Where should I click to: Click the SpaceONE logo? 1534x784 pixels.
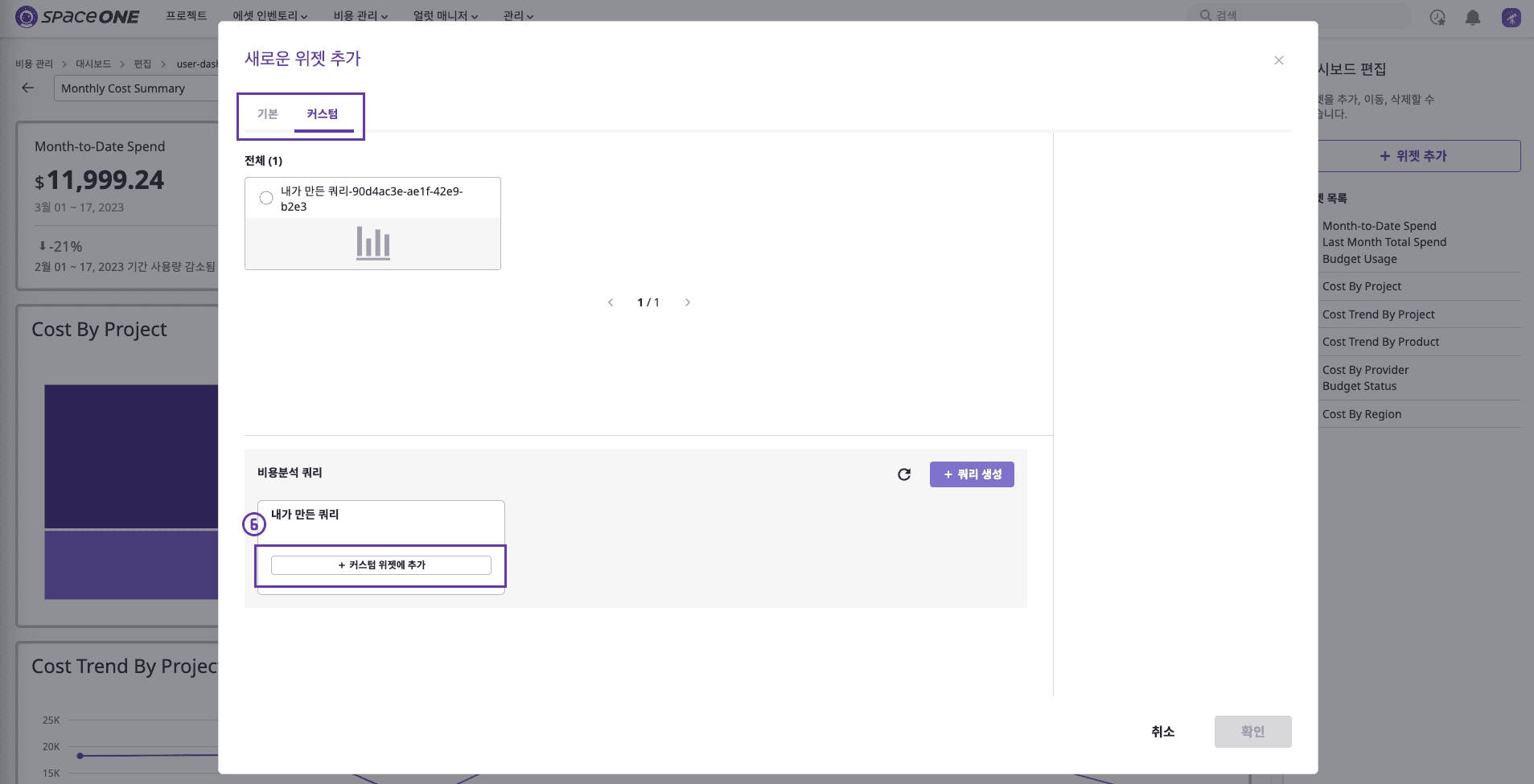pyautogui.click(x=77, y=16)
